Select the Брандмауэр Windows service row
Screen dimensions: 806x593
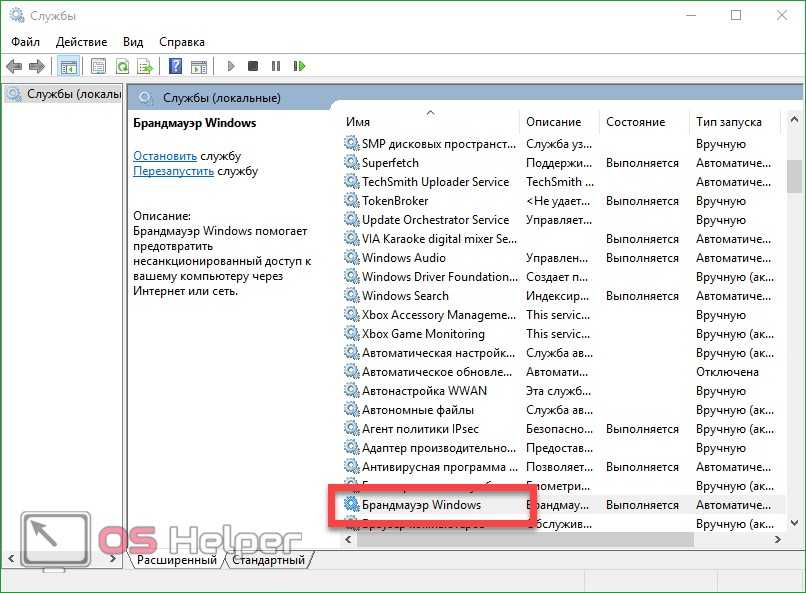click(421, 505)
